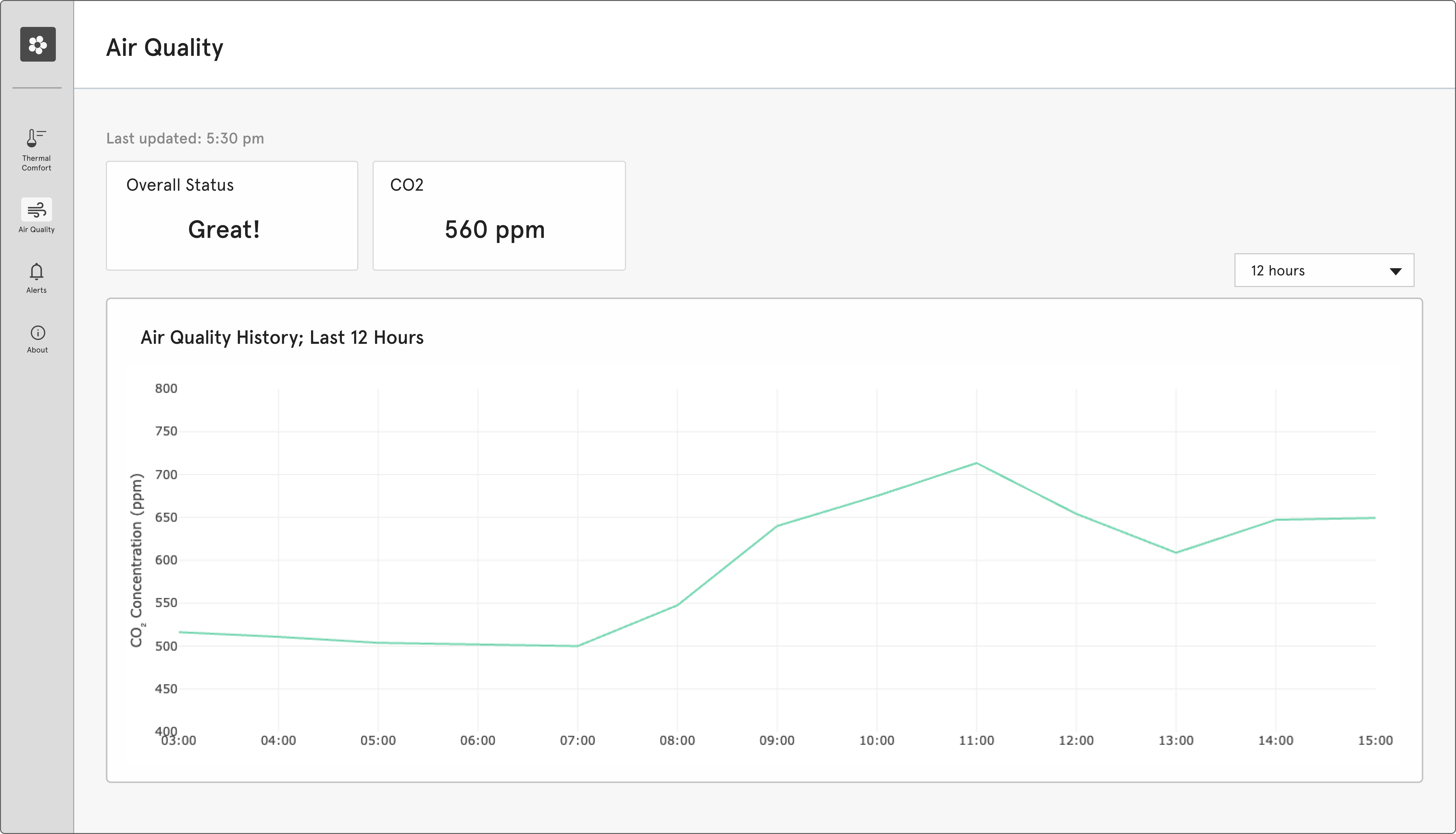Open Thermal Comfort thermometer icon
The height and width of the screenshot is (834, 1456).
coord(36,138)
